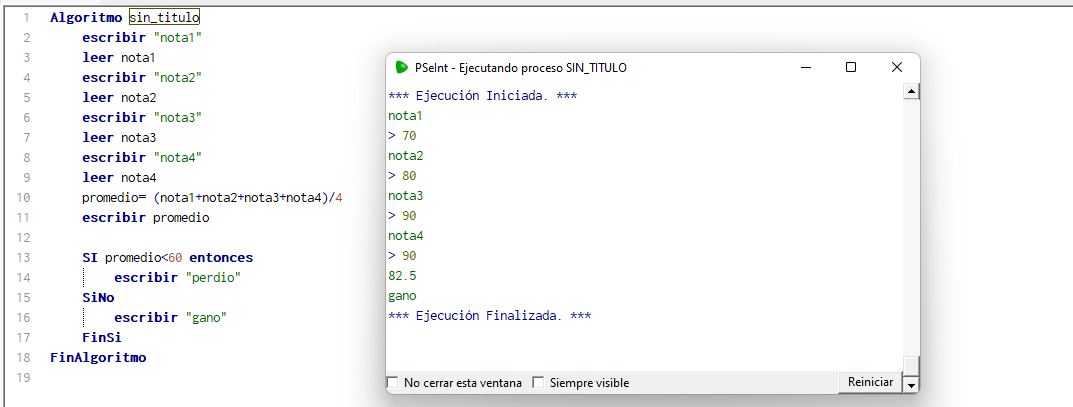Viewport: 1073px width, 407px height.
Task: Toggle the "Siempre visible" checkbox
Action: pyautogui.click(x=538, y=383)
